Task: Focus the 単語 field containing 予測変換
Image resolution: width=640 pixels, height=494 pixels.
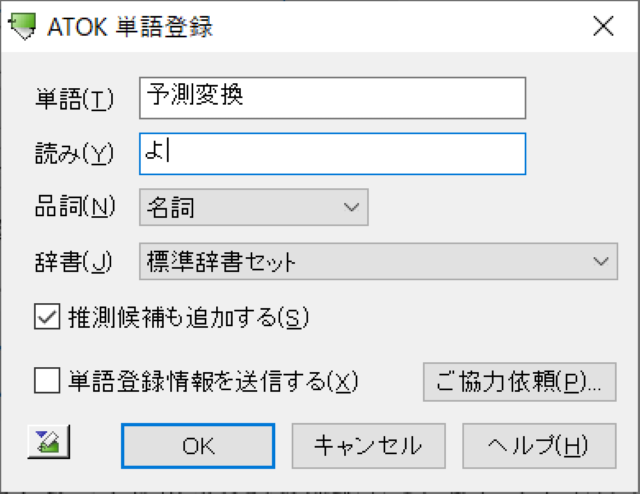Action: [x=332, y=98]
